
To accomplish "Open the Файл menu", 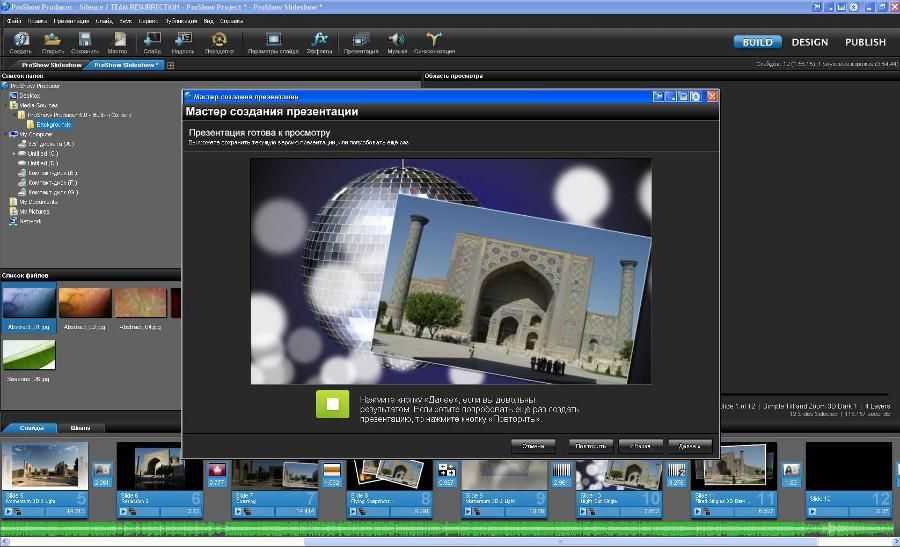I will click(14, 21).
